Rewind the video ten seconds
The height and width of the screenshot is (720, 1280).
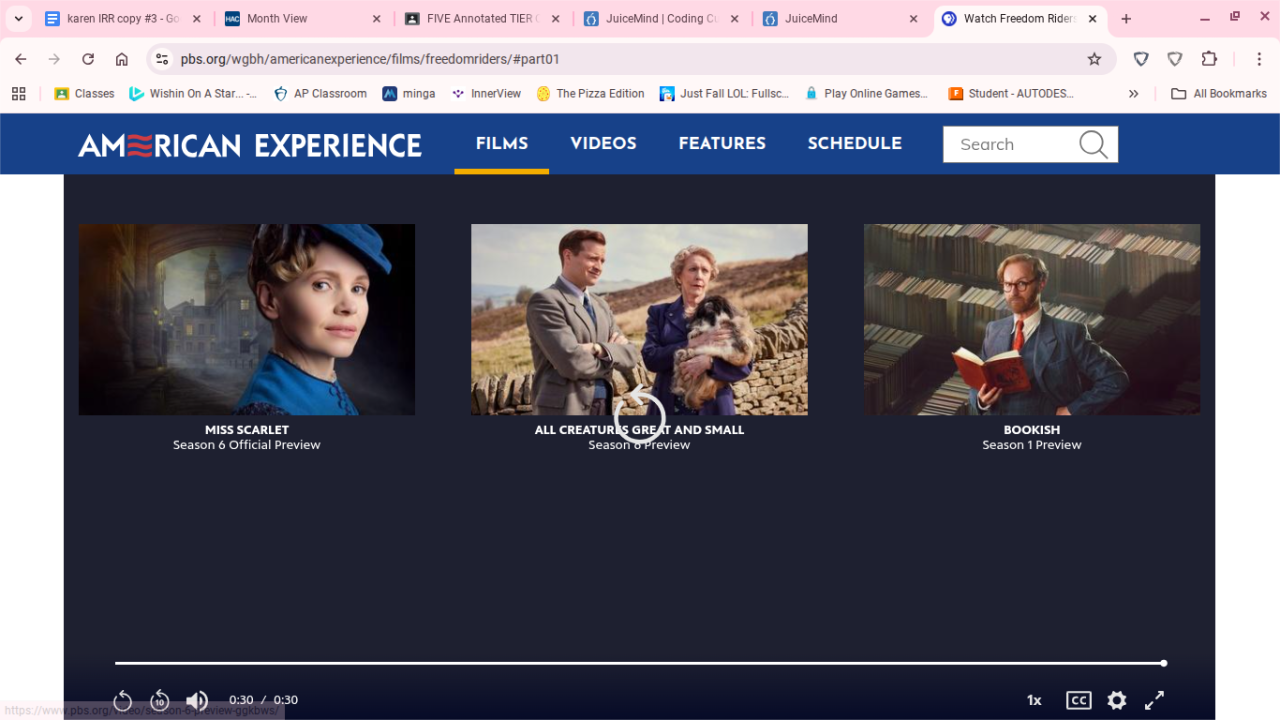click(160, 700)
